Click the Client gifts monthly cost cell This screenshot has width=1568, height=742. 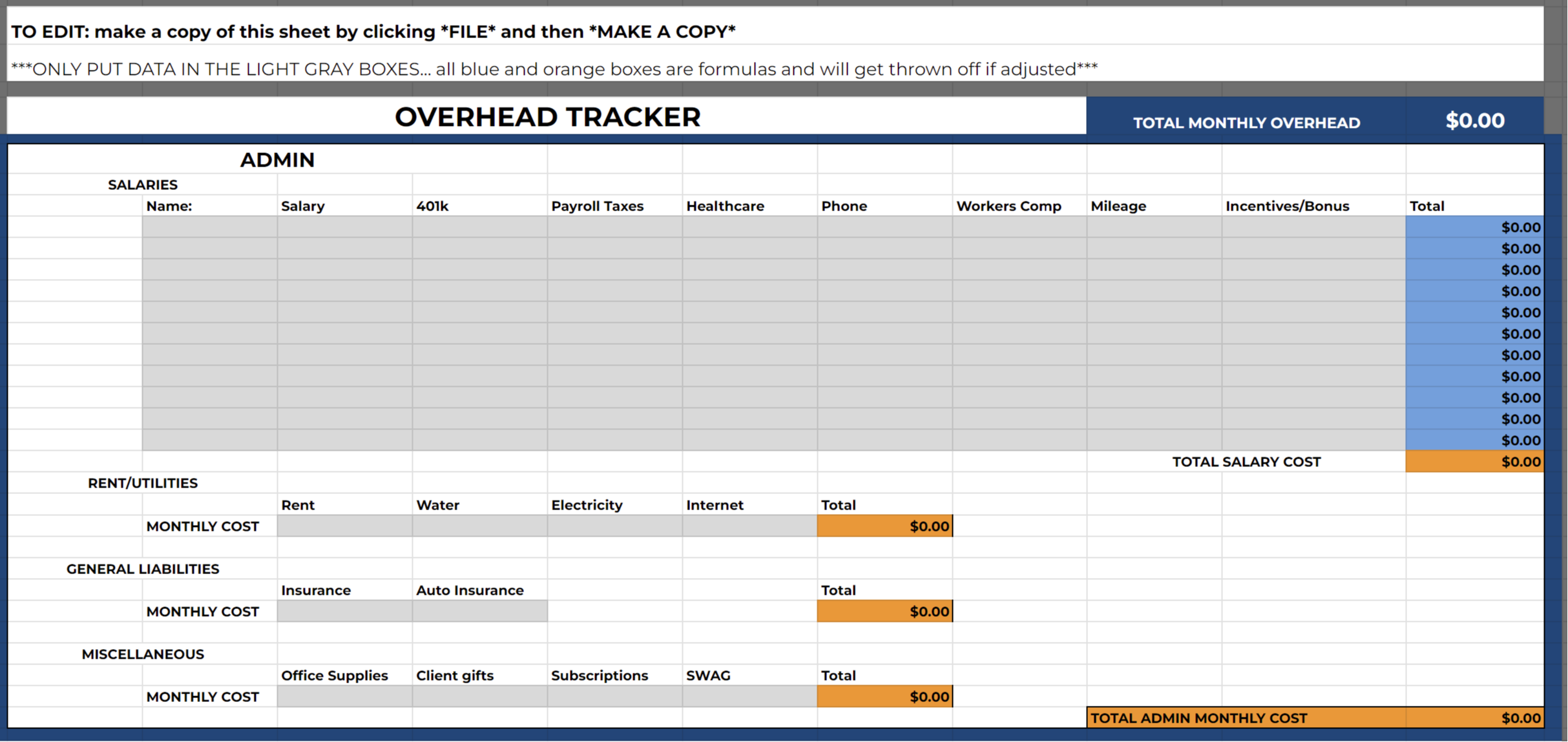click(479, 696)
